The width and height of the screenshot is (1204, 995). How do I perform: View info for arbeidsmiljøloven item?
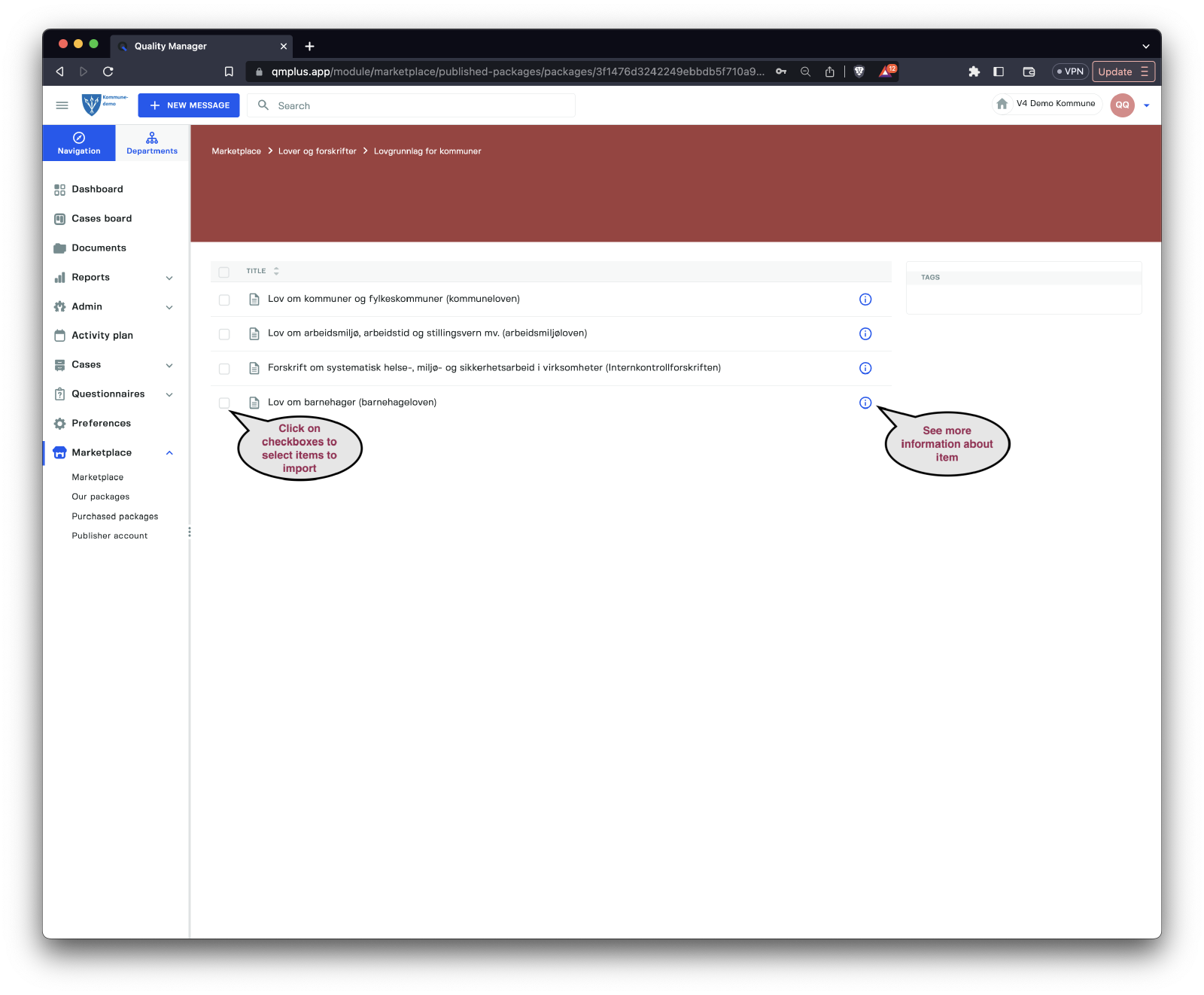(865, 333)
